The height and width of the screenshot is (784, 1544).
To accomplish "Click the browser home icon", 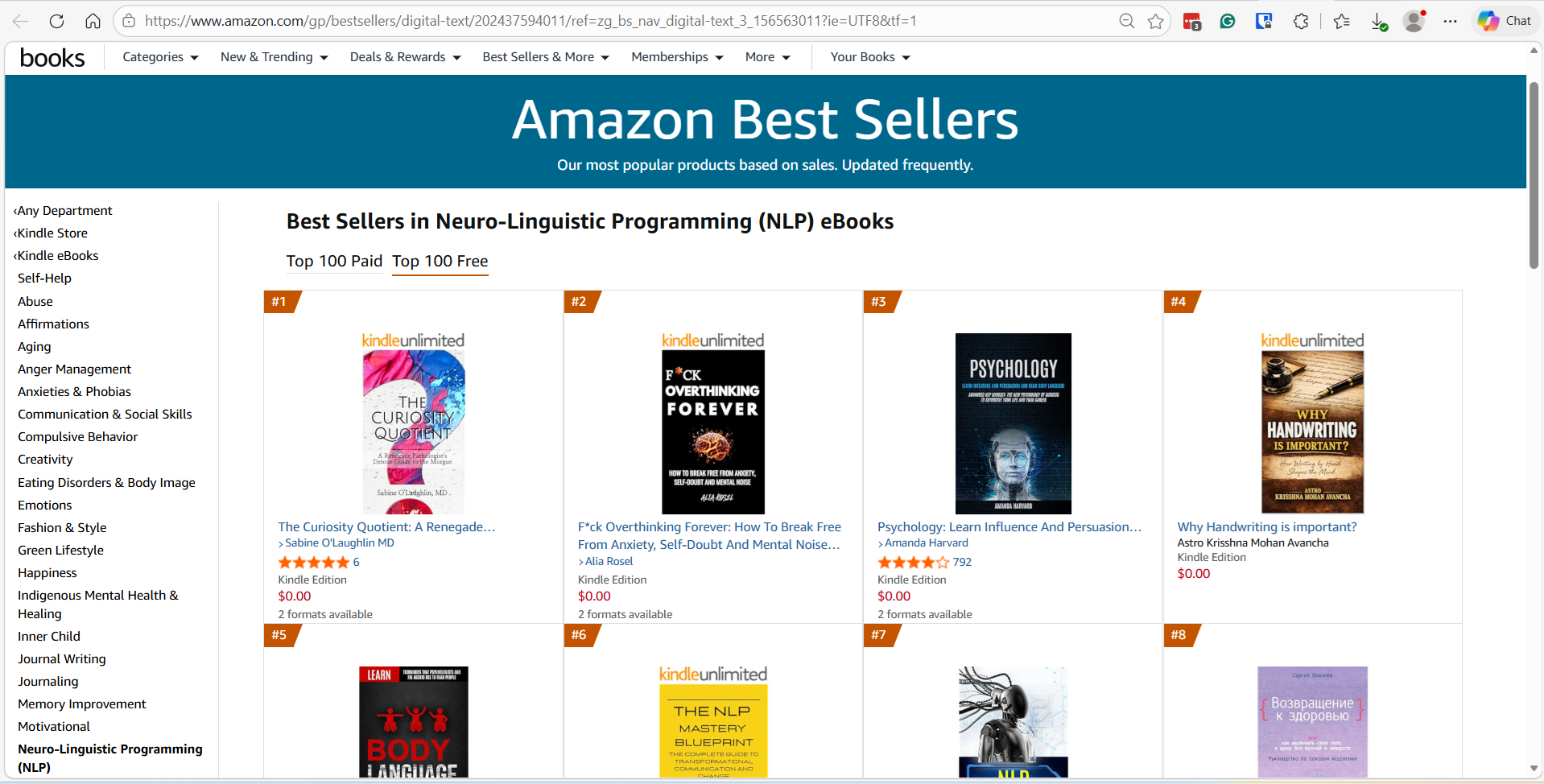I will (93, 22).
